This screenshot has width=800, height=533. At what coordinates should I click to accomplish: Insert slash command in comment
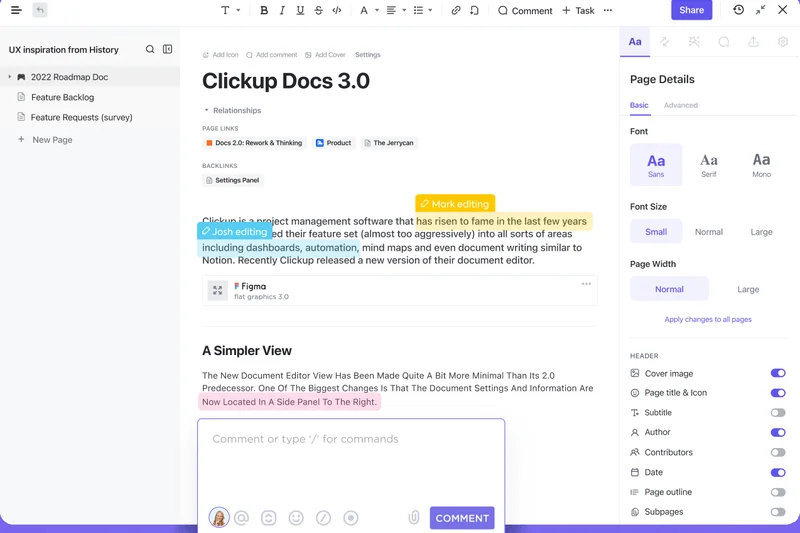click(x=323, y=518)
